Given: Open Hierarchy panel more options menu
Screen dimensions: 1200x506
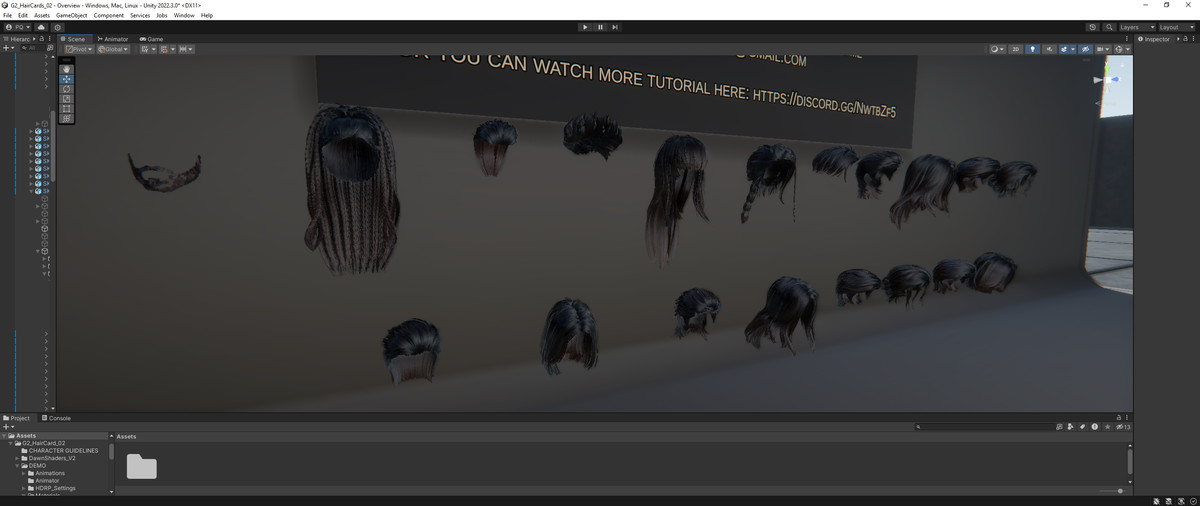Looking at the screenshot, I should tap(50, 39).
